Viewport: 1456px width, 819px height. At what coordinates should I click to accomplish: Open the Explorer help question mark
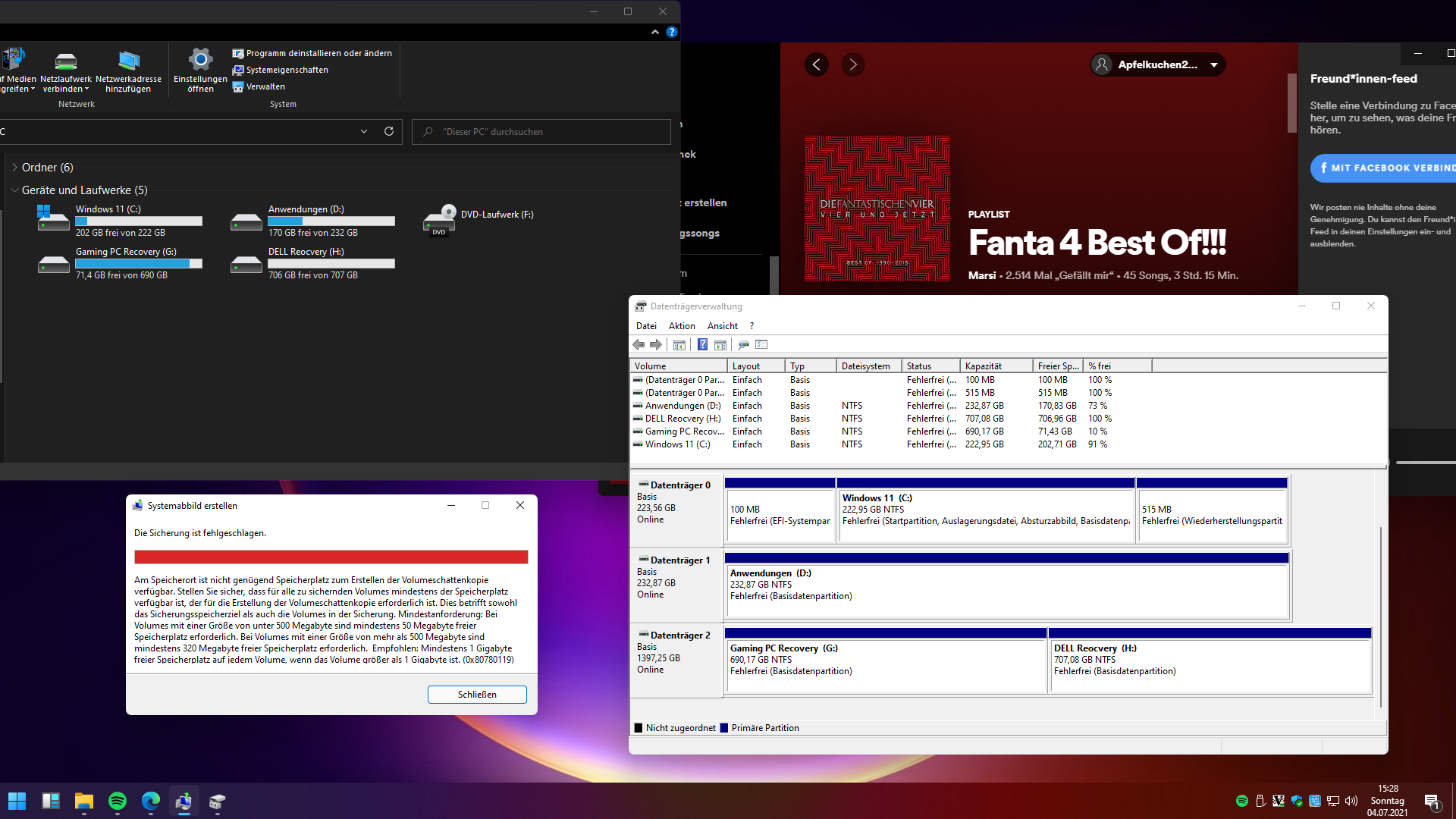pyautogui.click(x=671, y=32)
